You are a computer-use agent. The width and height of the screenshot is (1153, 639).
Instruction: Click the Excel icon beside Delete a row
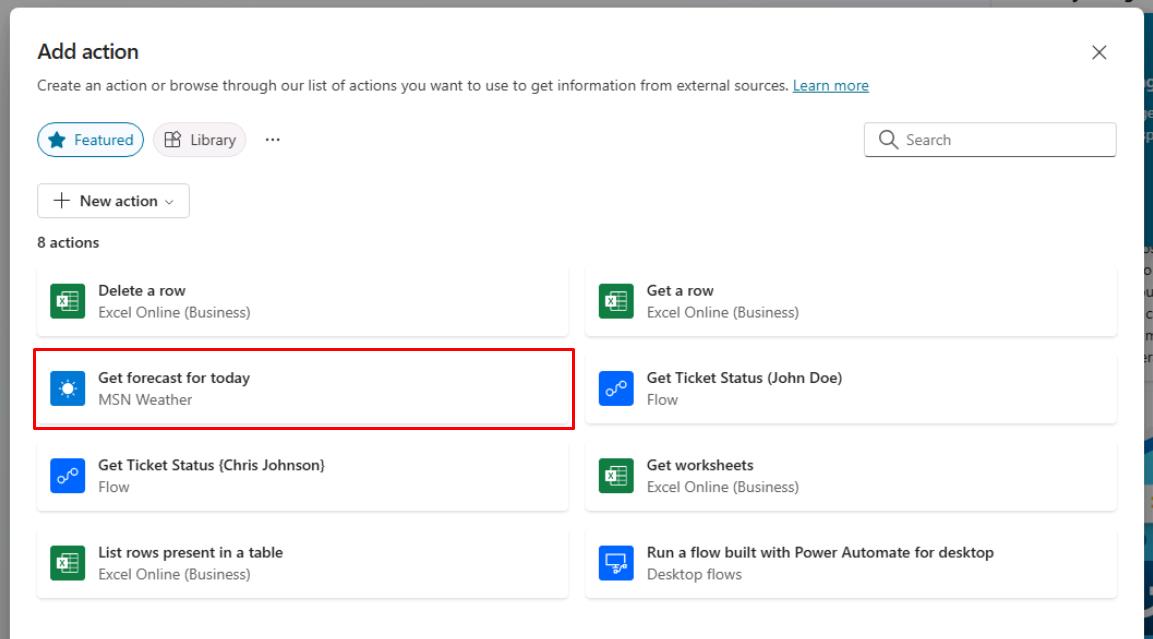click(67, 301)
